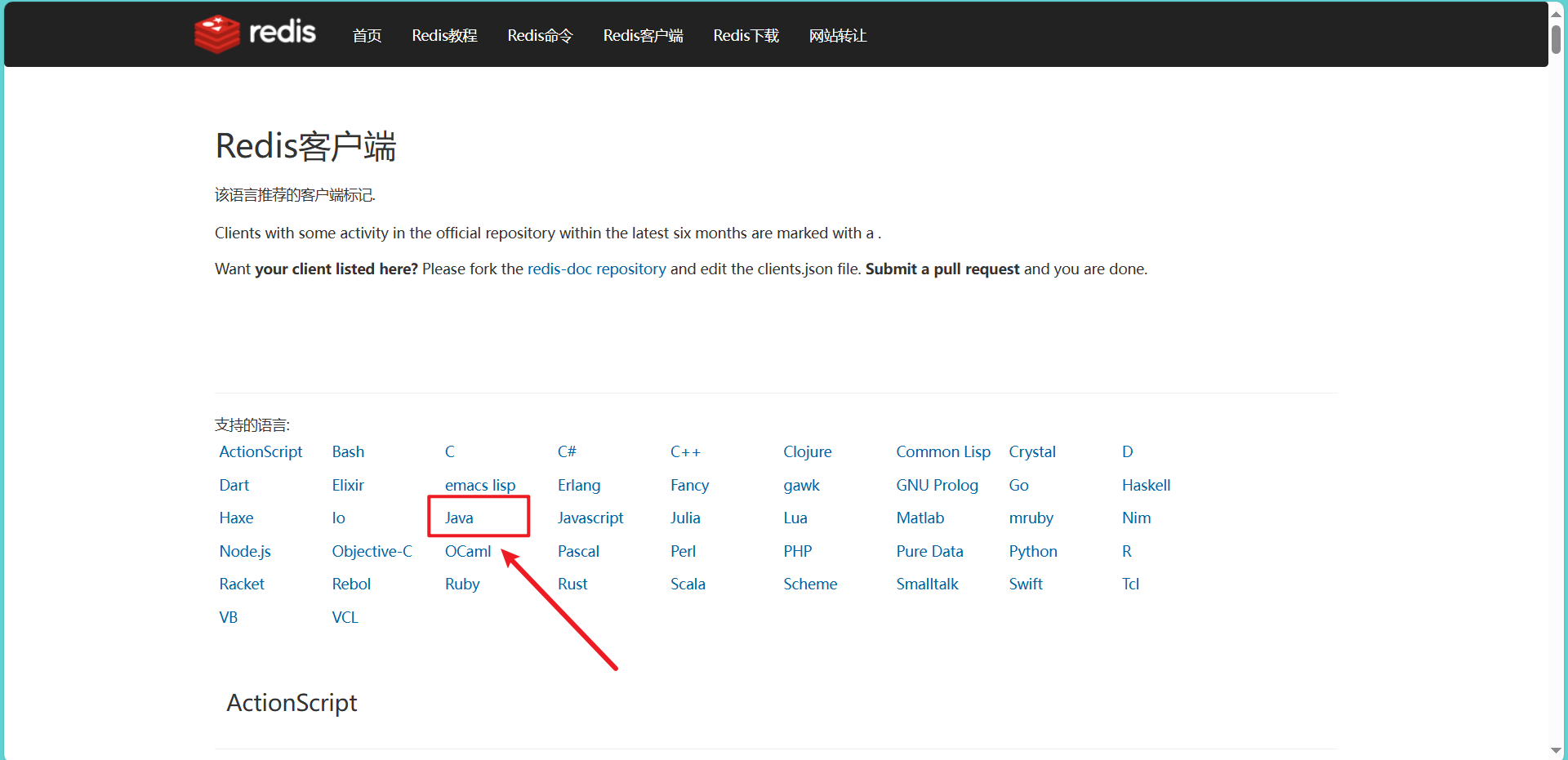Open the mruby link
1568x760 pixels.
[1031, 518]
